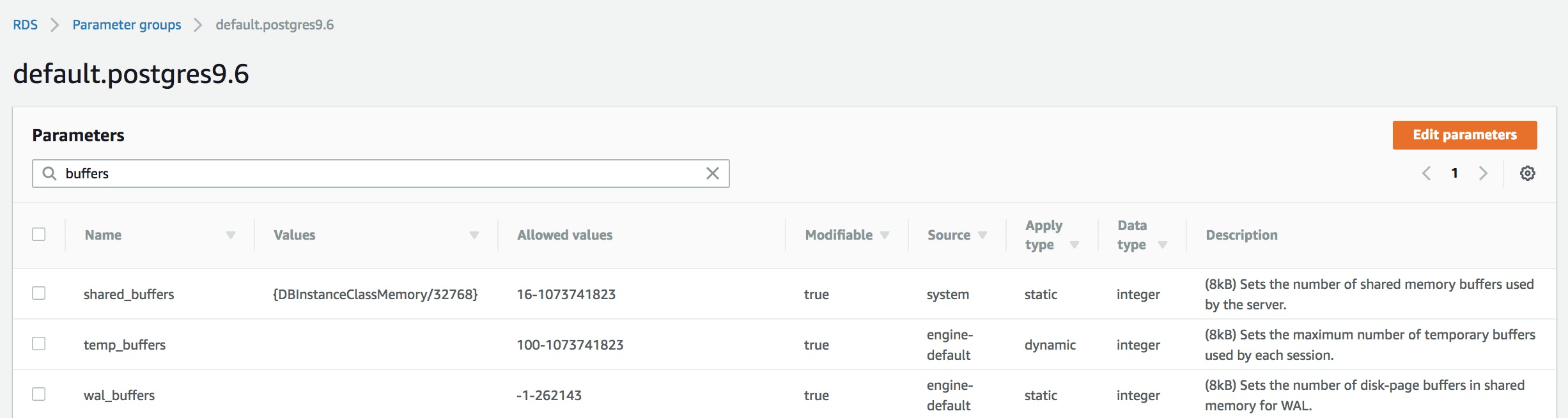Sort by Name column arrow
This screenshot has height=418, width=1568.
[231, 235]
